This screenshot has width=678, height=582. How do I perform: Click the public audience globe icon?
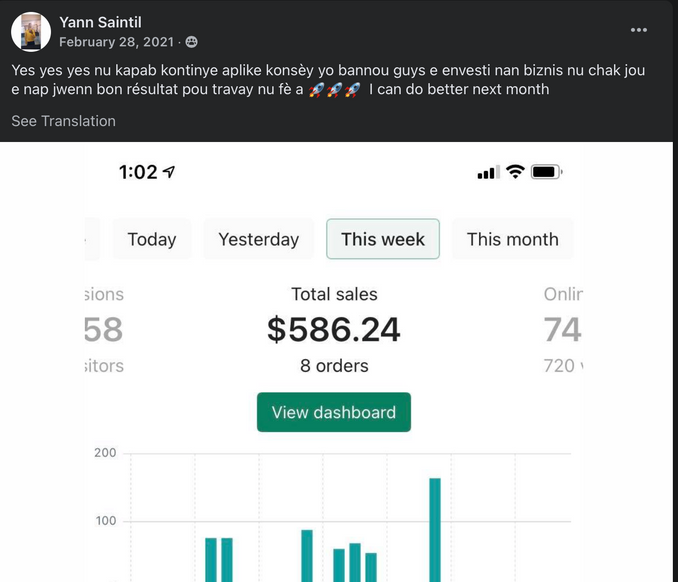pyautogui.click(x=191, y=42)
